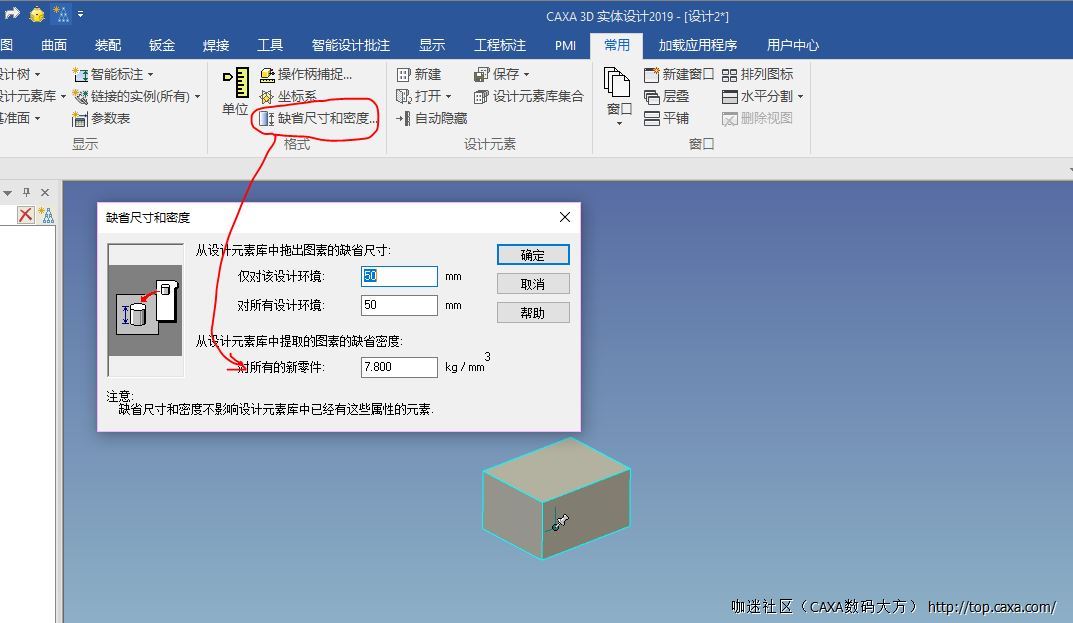Click 新建窗口 icon
Screen dimensions: 1073x623
(651, 75)
